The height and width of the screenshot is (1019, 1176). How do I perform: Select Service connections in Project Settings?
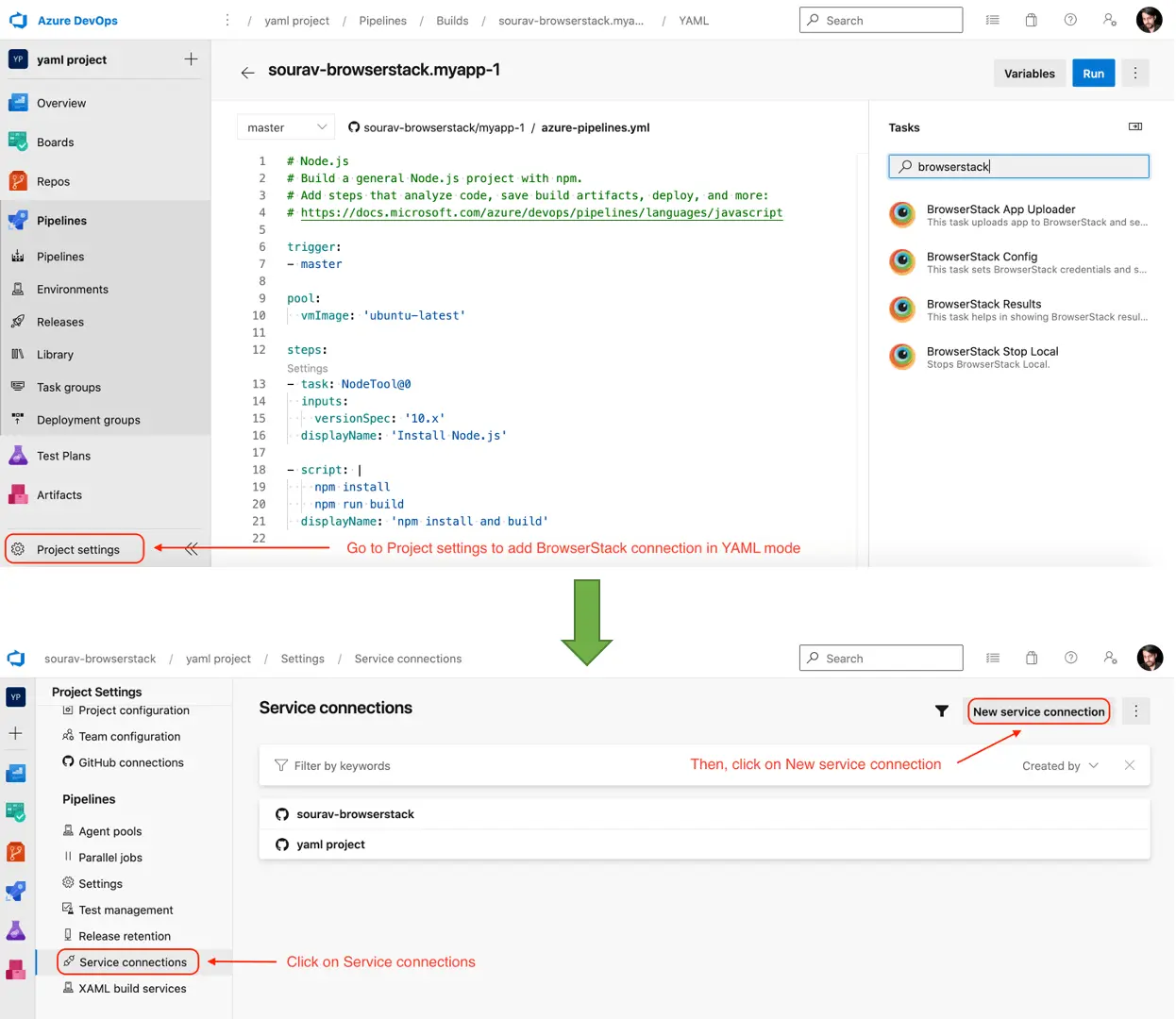132,962
